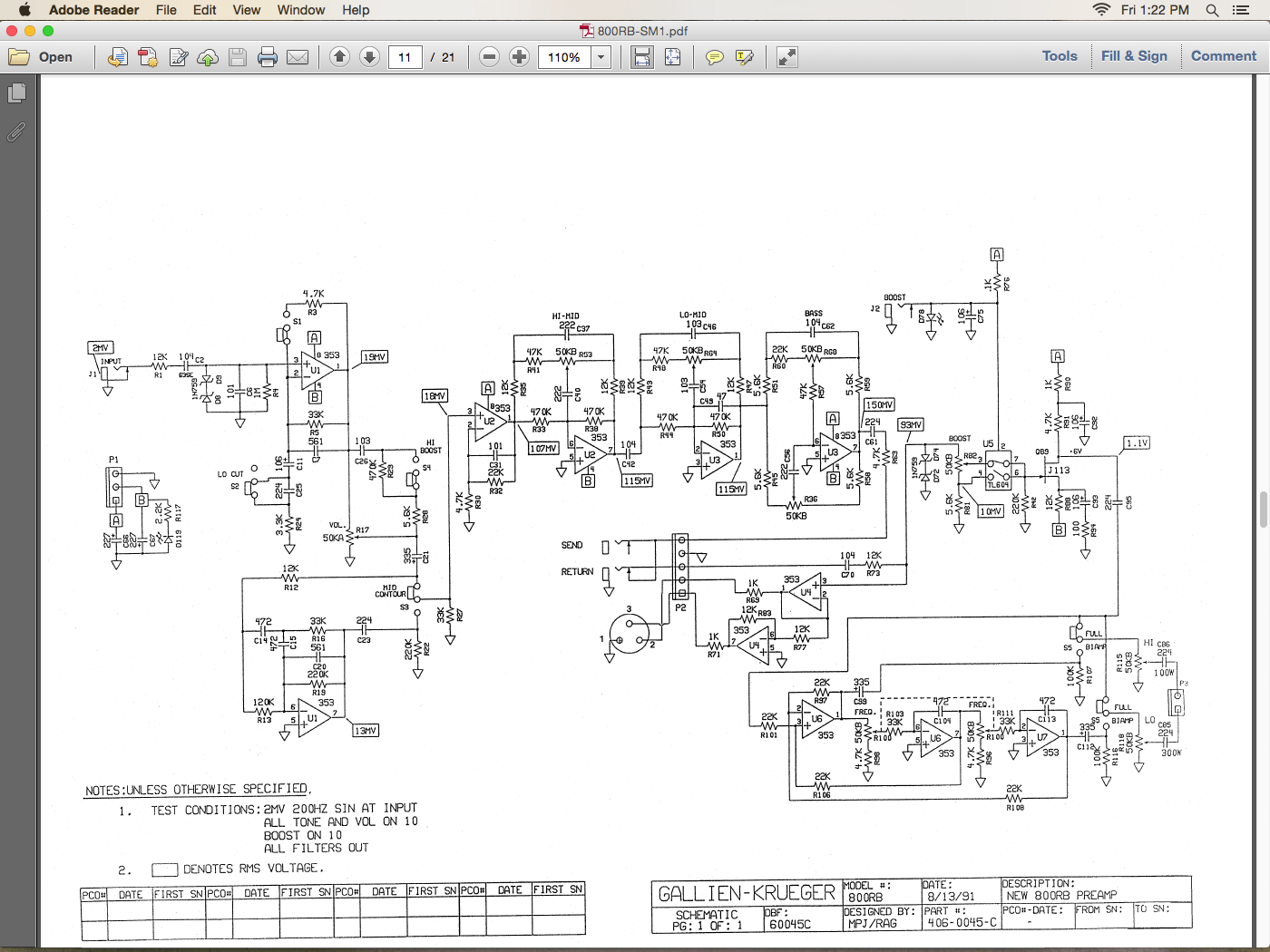The image size is (1270, 952).
Task: Click the 800RB-SM1.pdf window title
Action: point(642,31)
